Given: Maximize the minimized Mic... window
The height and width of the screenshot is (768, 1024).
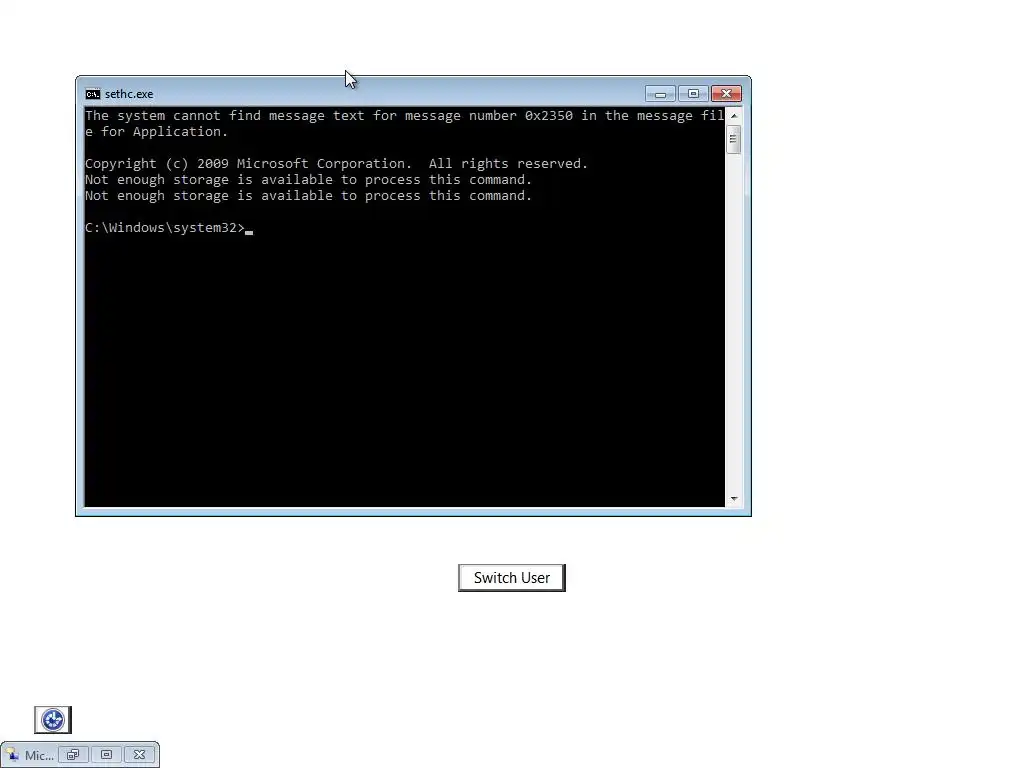Looking at the screenshot, I should pyautogui.click(x=106, y=755).
